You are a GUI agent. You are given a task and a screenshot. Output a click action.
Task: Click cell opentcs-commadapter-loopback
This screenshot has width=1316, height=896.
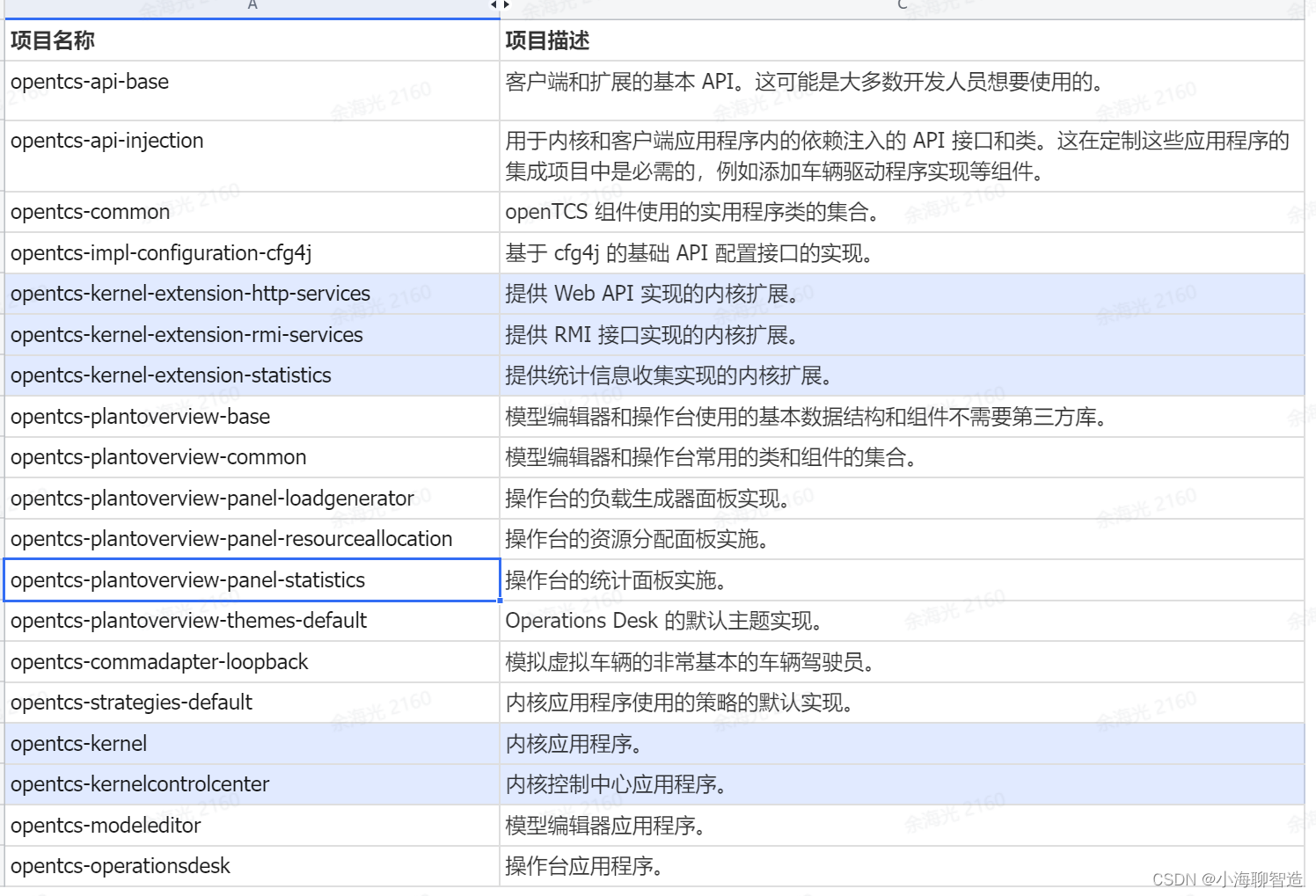point(252,662)
